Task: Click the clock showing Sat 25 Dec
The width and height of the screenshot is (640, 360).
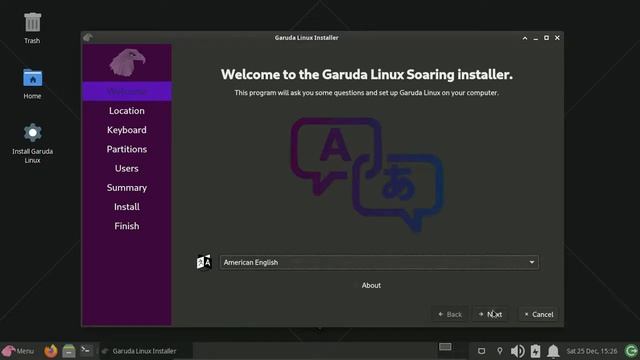Action: [591, 351]
